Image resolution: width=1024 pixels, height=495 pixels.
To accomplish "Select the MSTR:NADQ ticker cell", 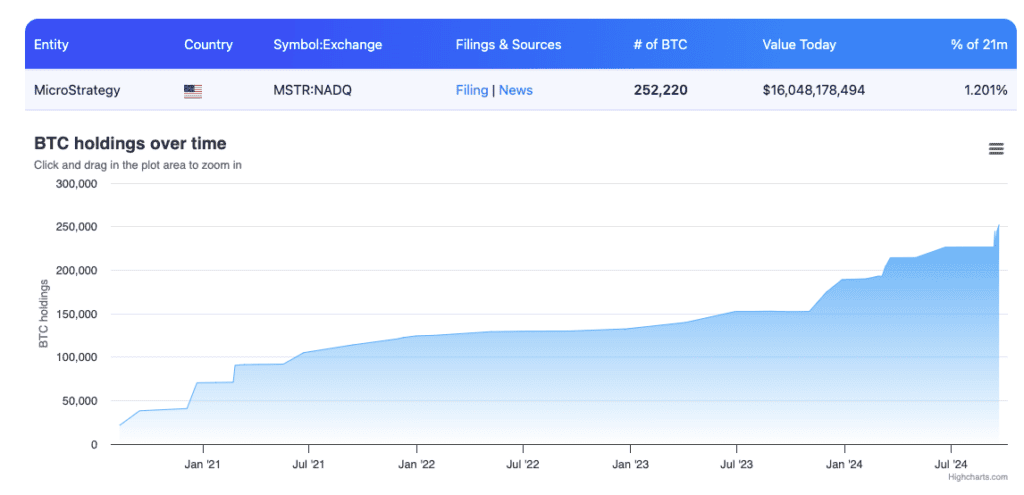I will (x=312, y=90).
